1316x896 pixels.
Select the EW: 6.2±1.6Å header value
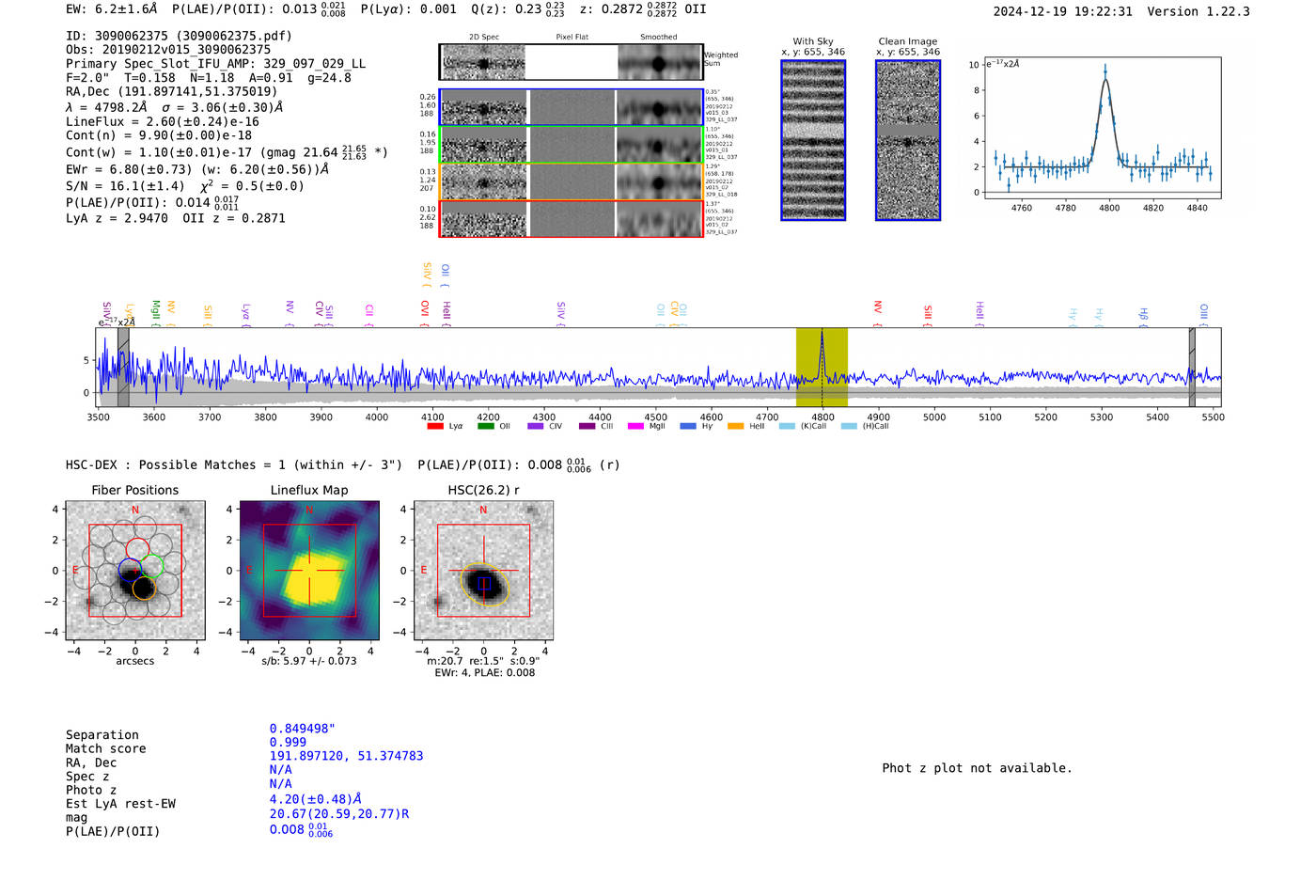pos(112,8)
